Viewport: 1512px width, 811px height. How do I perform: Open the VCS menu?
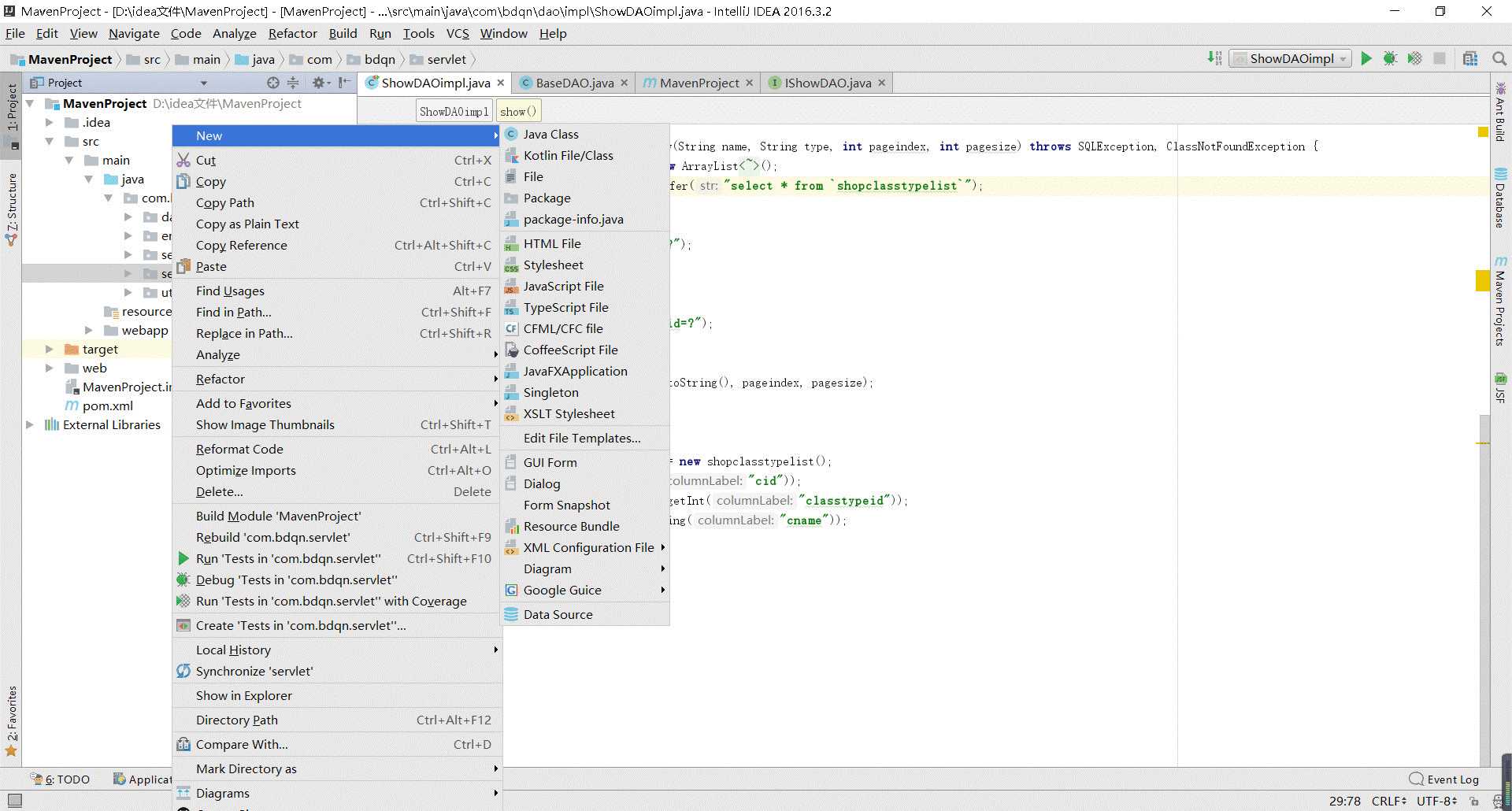(458, 33)
